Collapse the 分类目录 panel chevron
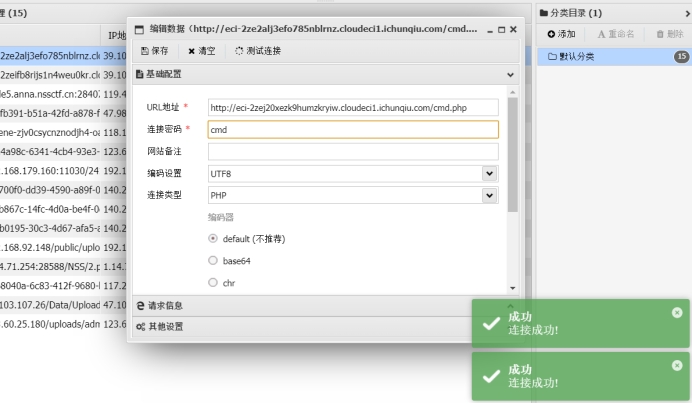The height and width of the screenshot is (404, 692). point(687,14)
